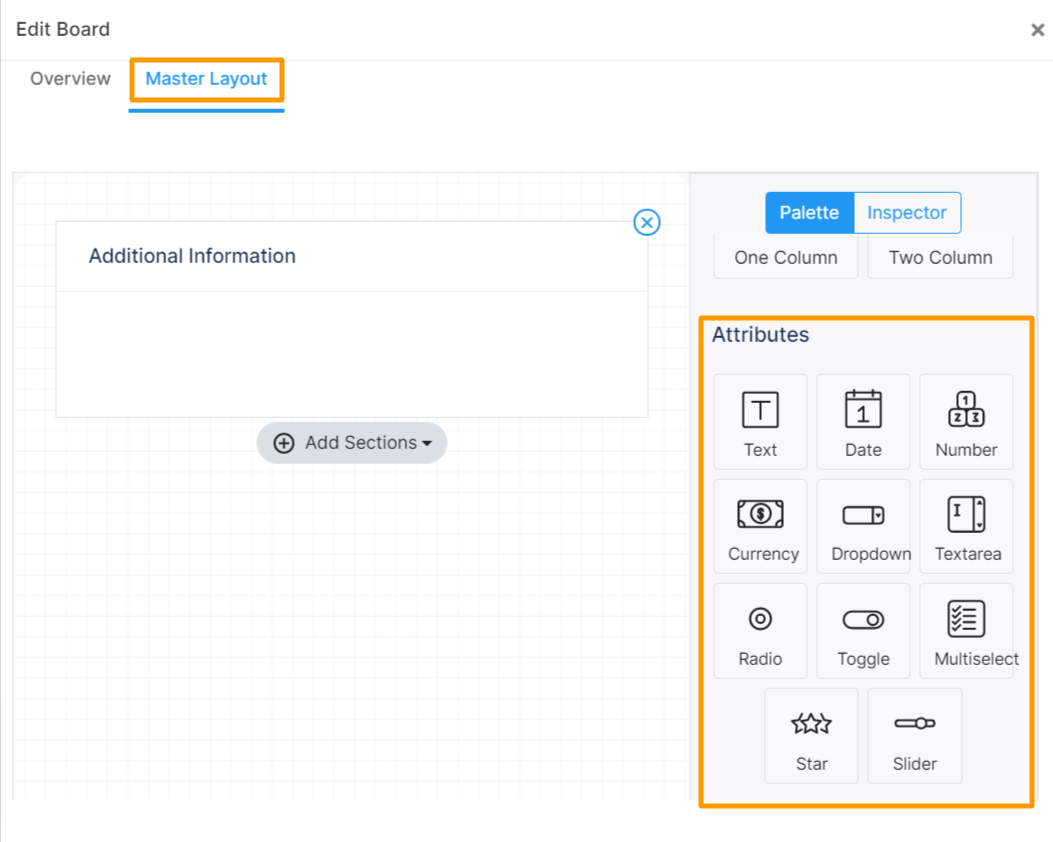Select the Two Column layout
The width and height of the screenshot is (1053, 842).
pyautogui.click(x=939, y=257)
